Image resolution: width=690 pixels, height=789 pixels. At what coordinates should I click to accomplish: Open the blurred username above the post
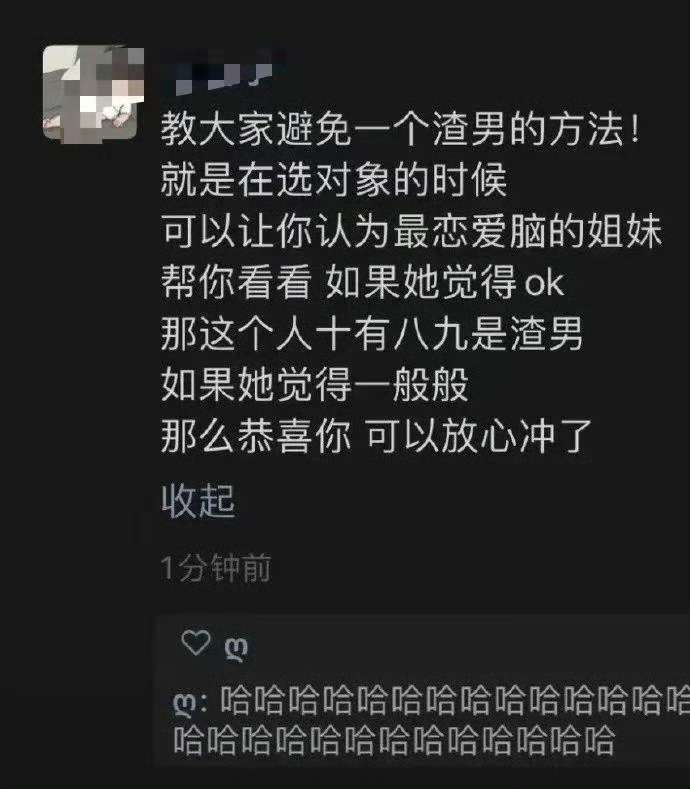pos(222,71)
